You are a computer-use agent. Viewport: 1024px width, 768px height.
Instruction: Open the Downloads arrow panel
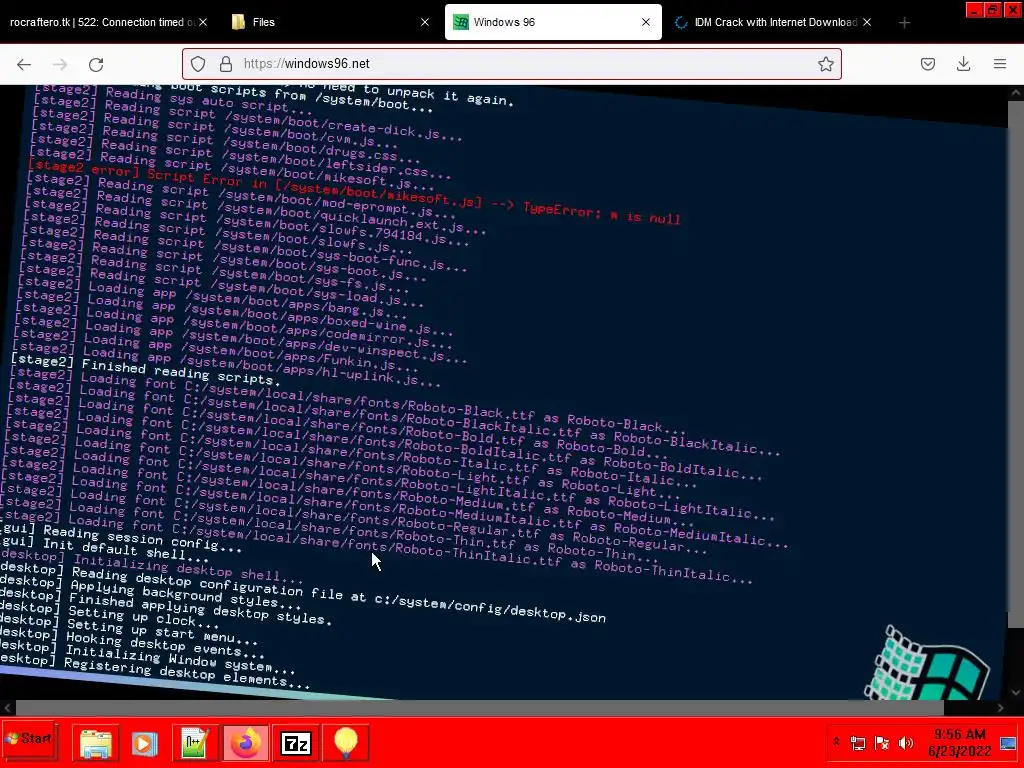pos(963,64)
